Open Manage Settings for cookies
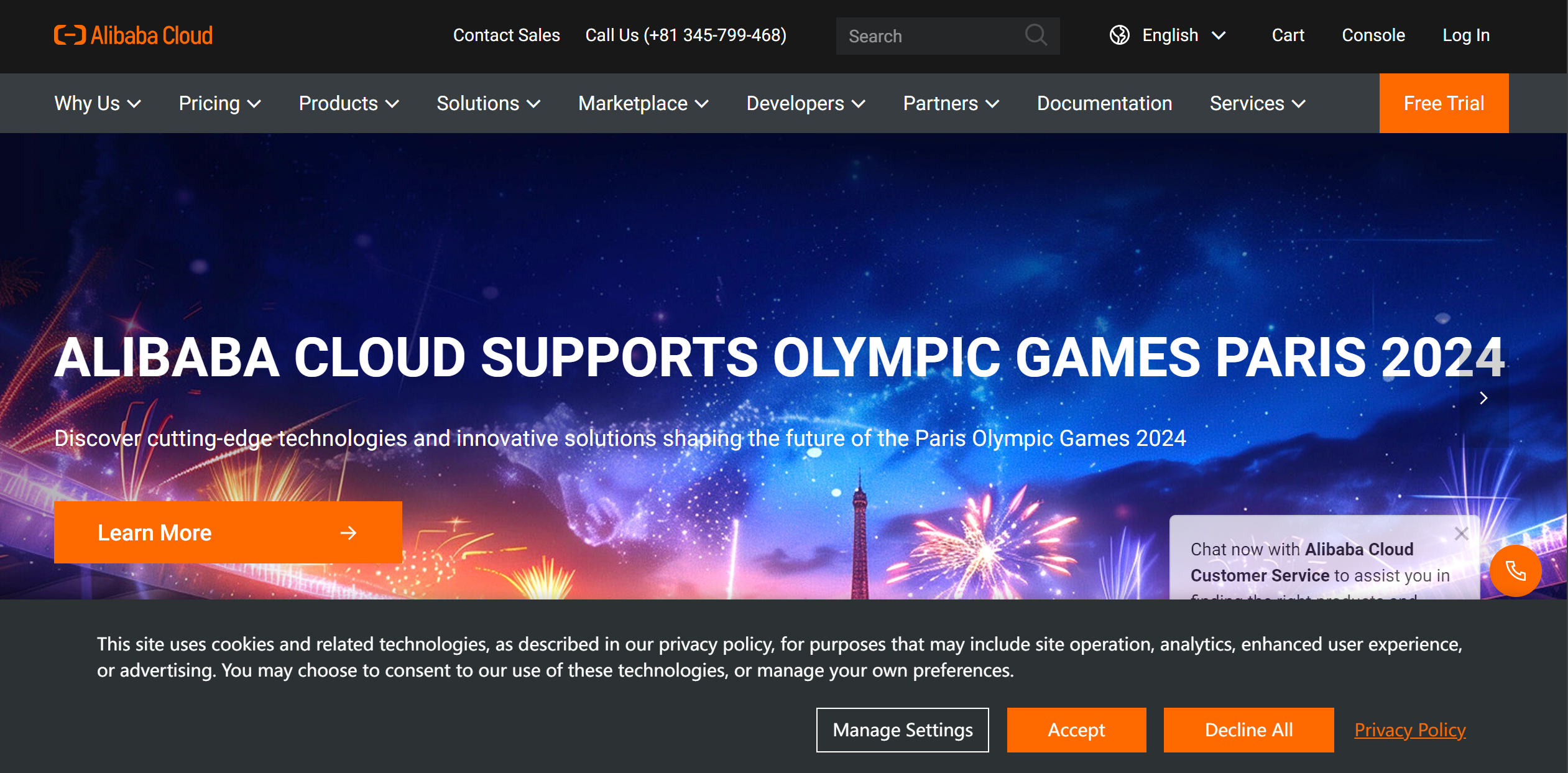Screen dimensions: 1568x773 pos(902,729)
